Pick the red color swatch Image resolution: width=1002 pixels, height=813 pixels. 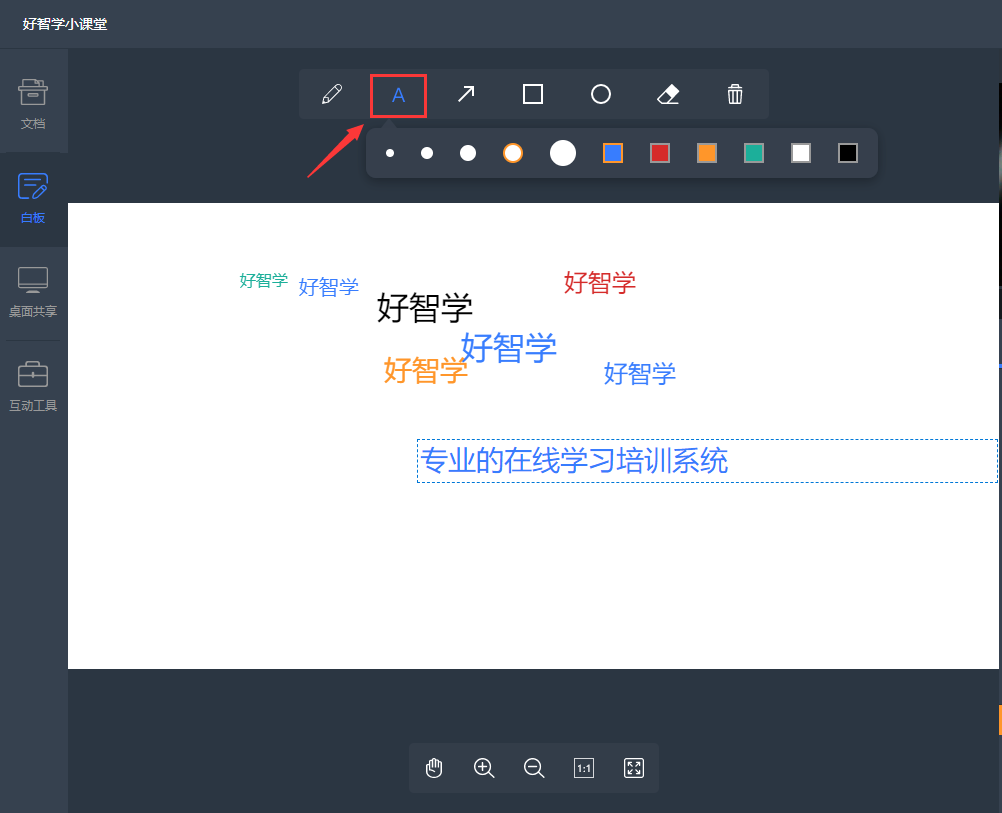[x=659, y=153]
